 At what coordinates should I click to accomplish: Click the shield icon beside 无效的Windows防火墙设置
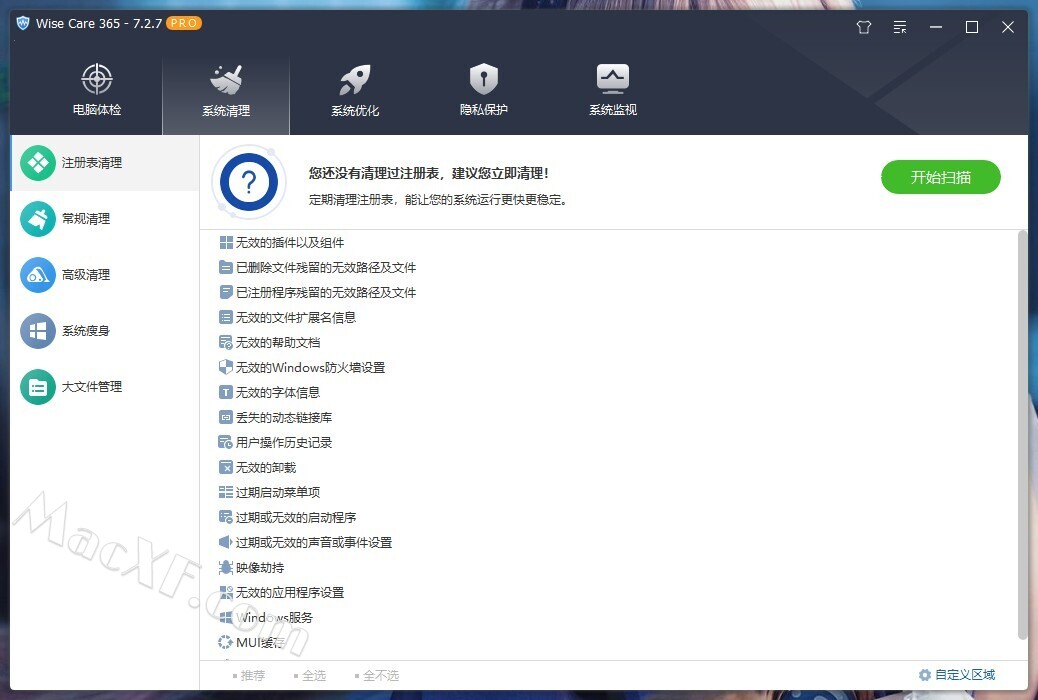click(226, 368)
